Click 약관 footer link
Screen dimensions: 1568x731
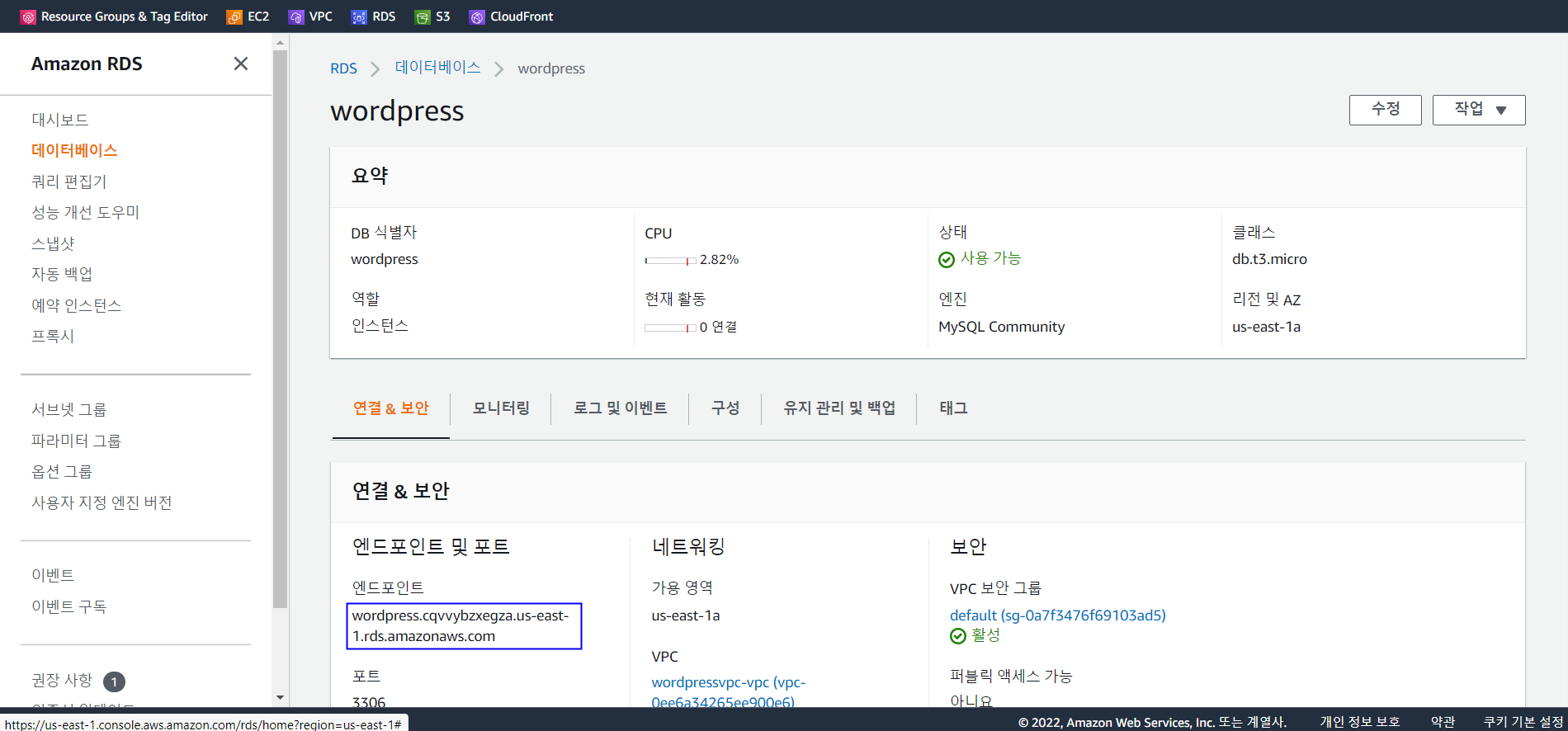pyautogui.click(x=1443, y=722)
